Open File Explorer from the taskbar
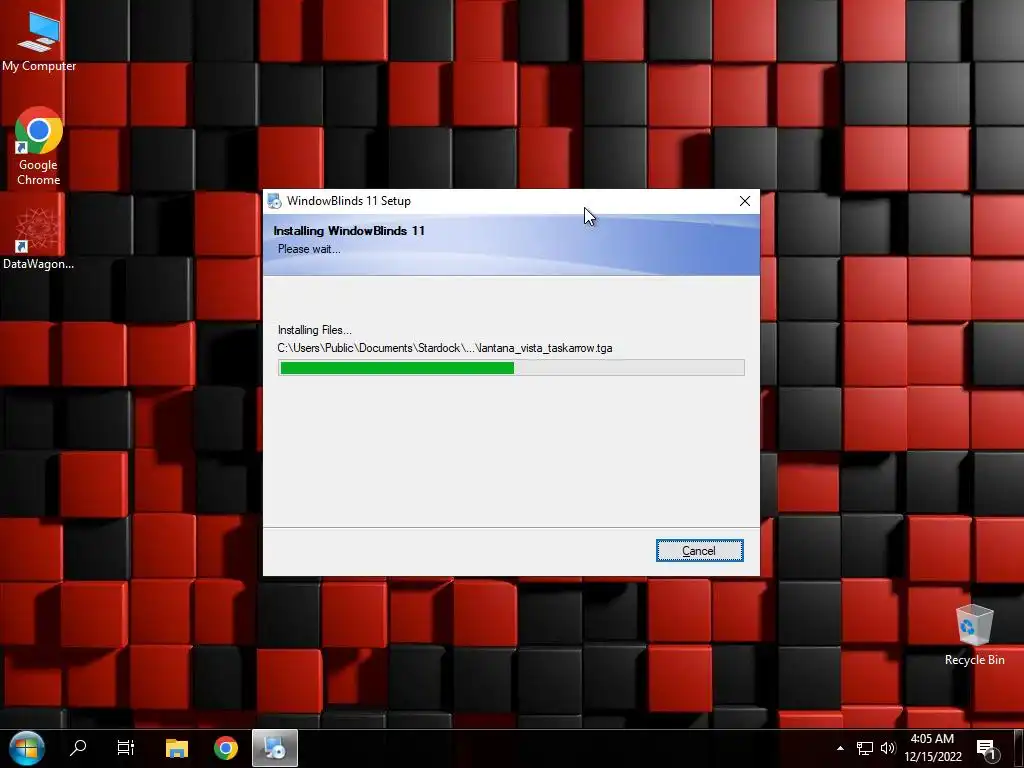 pyautogui.click(x=176, y=748)
